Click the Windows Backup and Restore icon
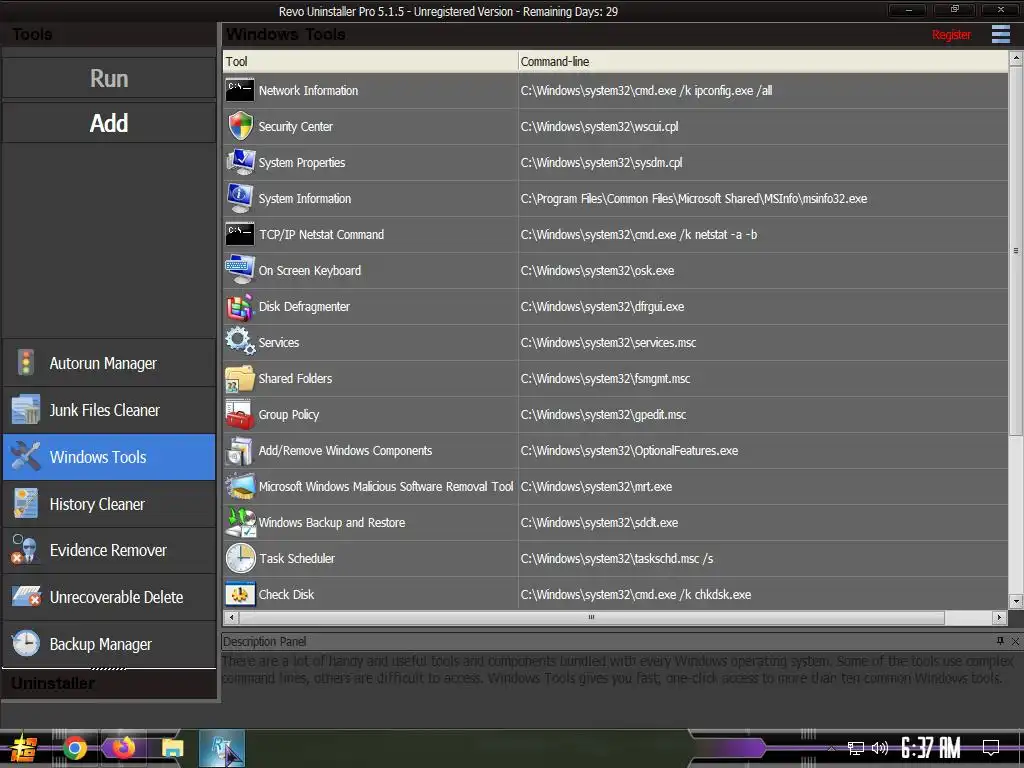 tap(240, 522)
